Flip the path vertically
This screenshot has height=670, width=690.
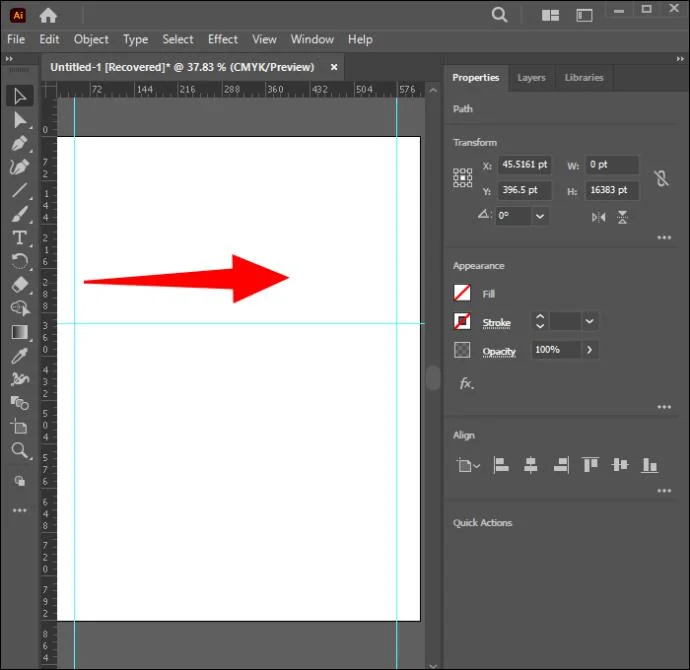622,217
